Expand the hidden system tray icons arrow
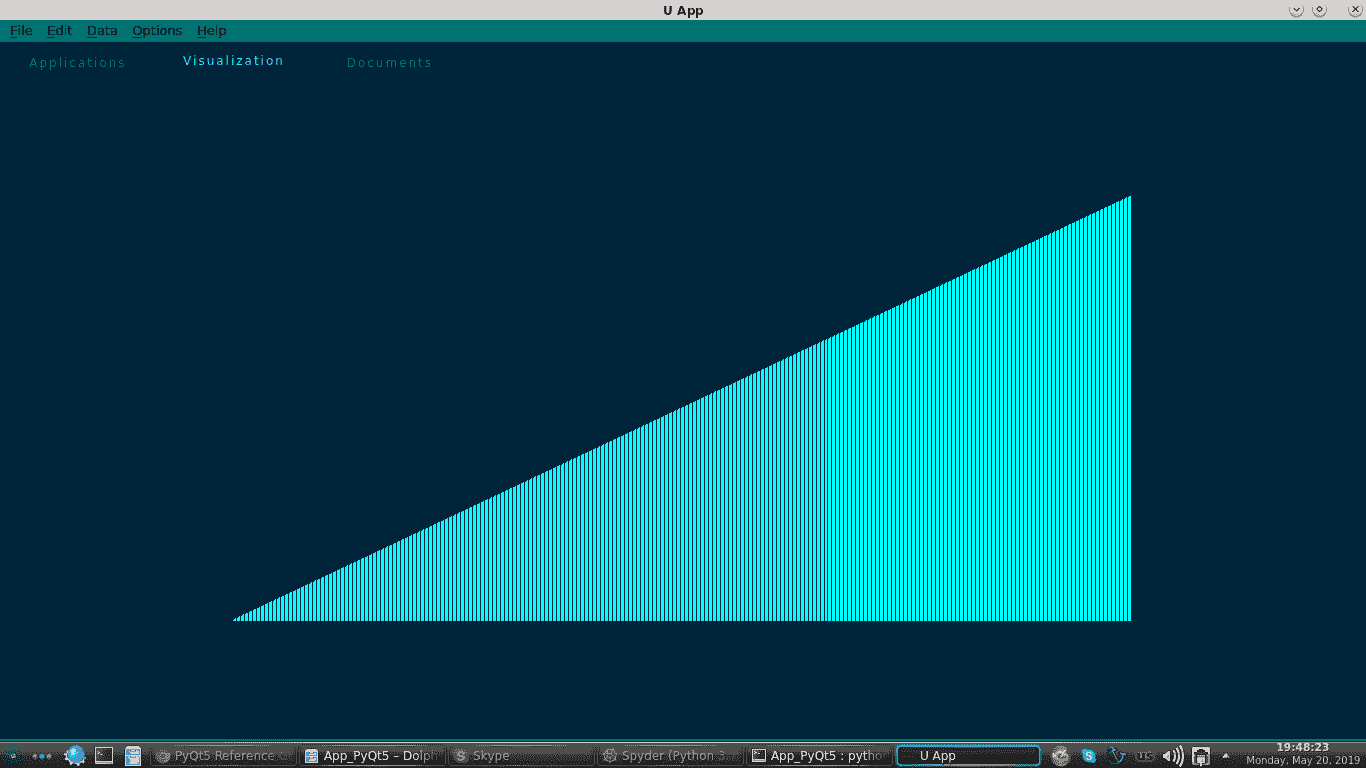This screenshot has height=768, width=1366. pos(1226,756)
